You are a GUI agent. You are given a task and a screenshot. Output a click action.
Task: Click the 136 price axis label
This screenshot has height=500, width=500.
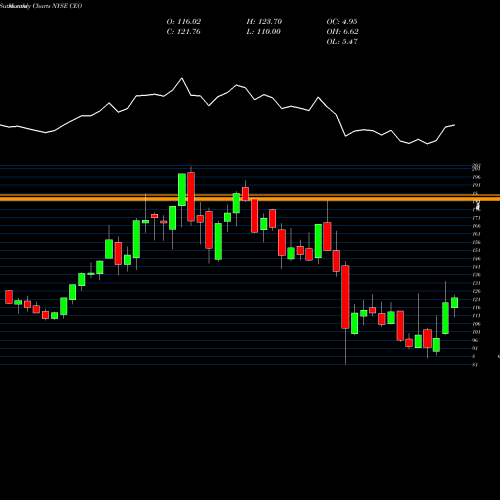tap(476, 275)
